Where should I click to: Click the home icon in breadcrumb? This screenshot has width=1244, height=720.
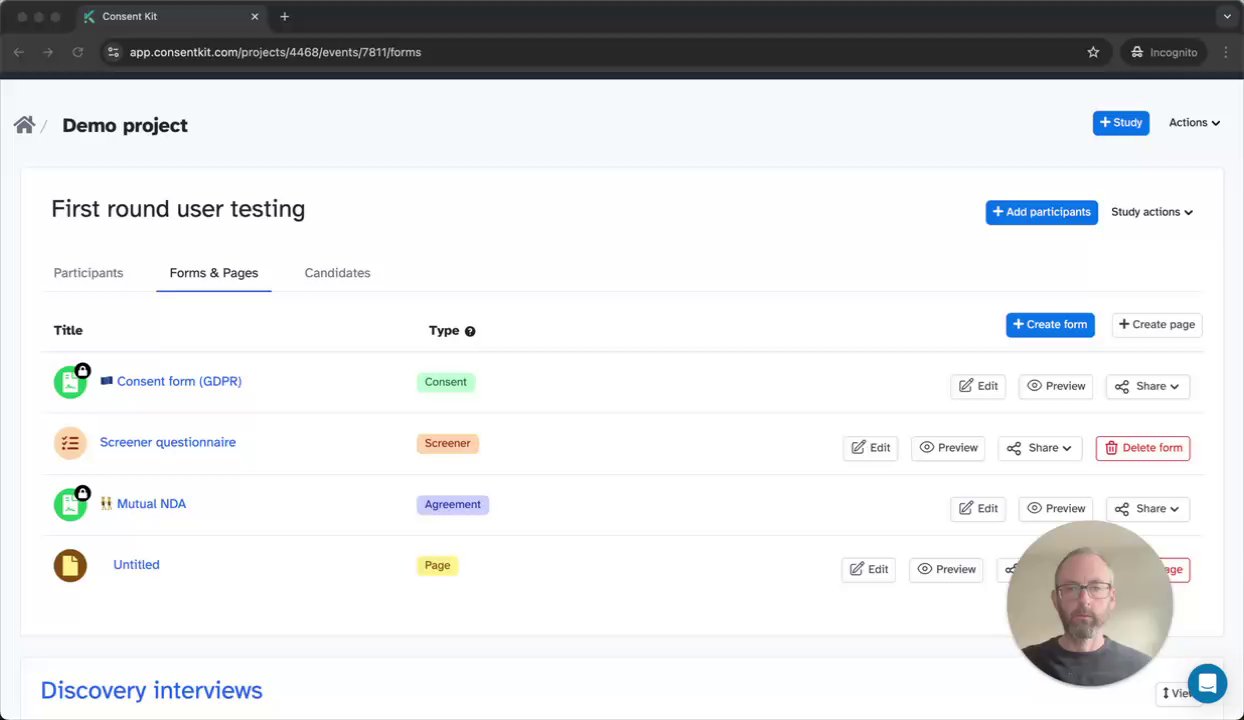(24, 125)
